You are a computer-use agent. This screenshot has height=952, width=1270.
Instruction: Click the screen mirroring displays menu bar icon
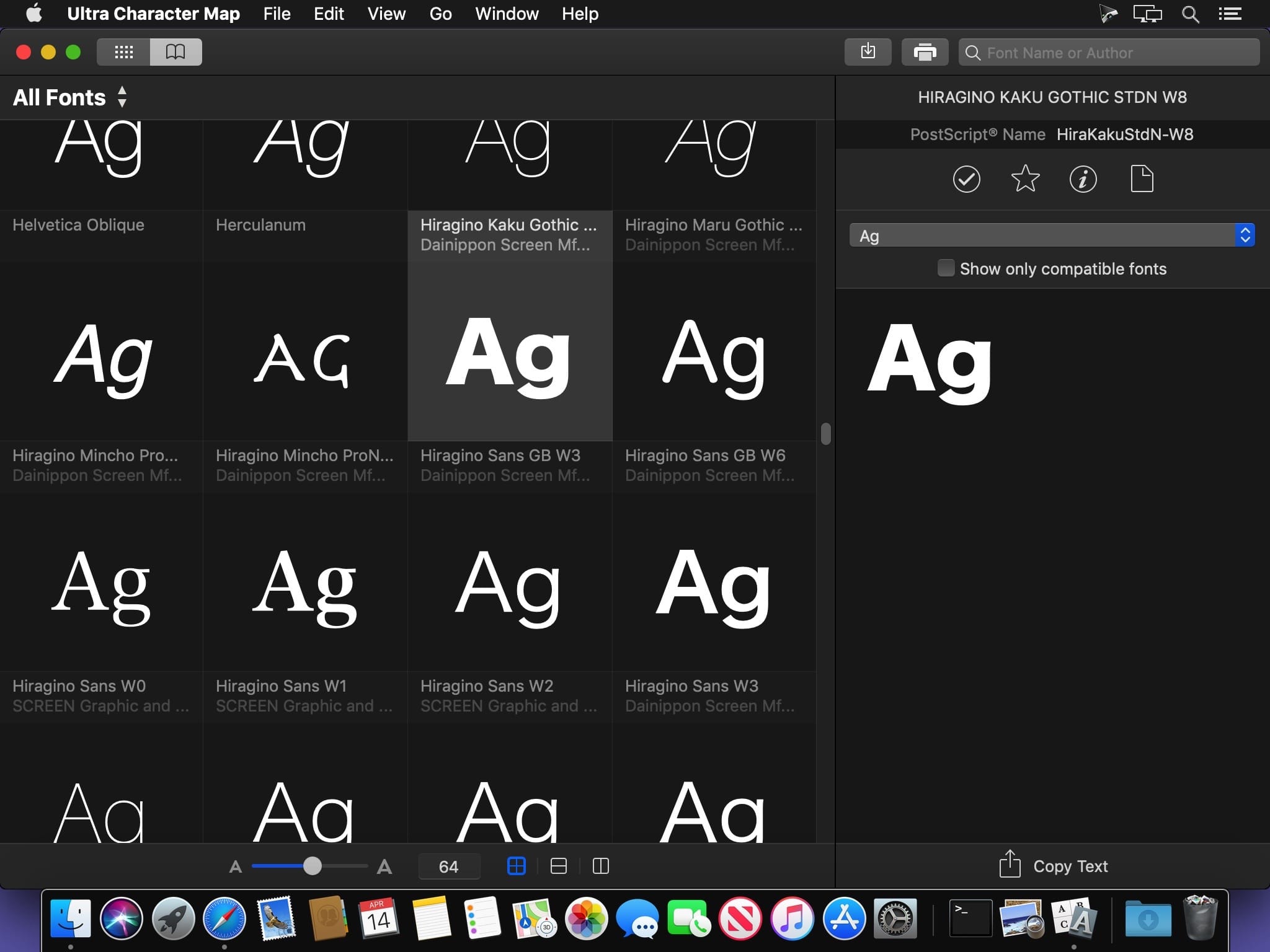tap(1147, 14)
